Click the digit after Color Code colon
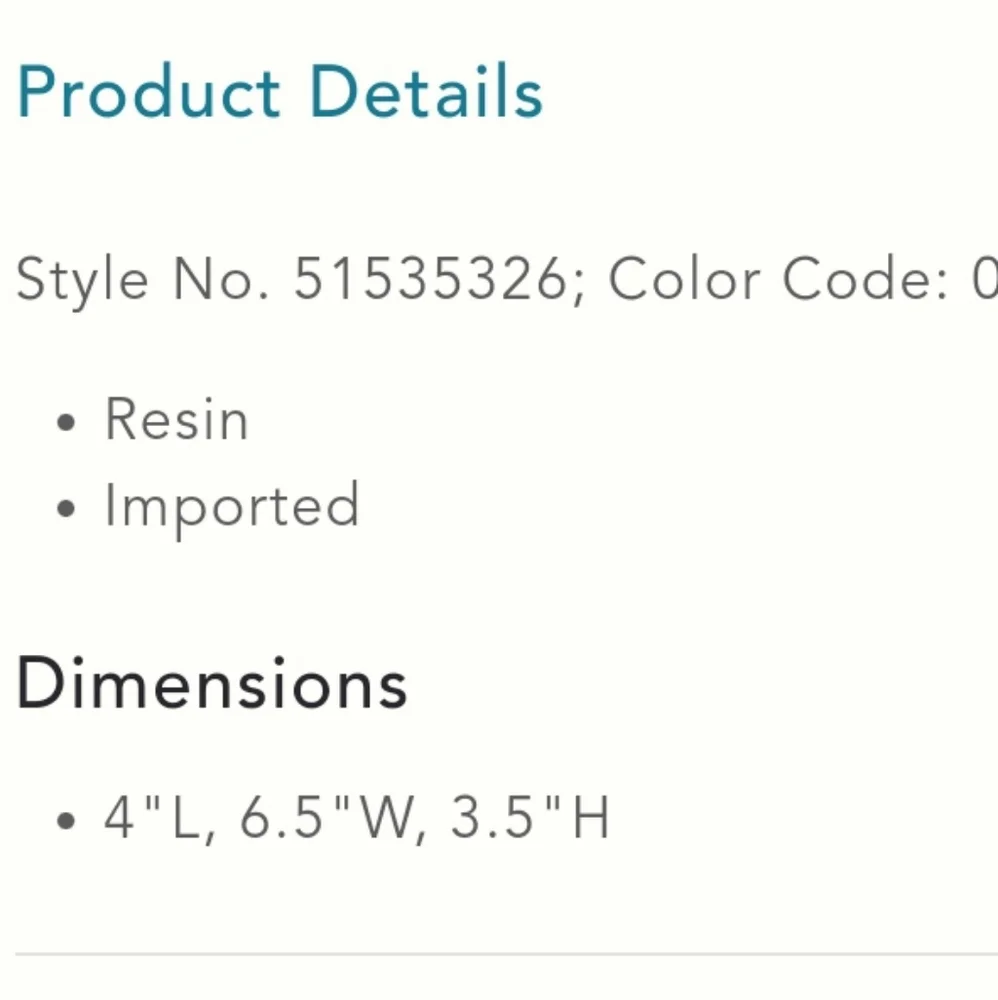Image resolution: width=998 pixels, height=1000 pixels. 985,279
